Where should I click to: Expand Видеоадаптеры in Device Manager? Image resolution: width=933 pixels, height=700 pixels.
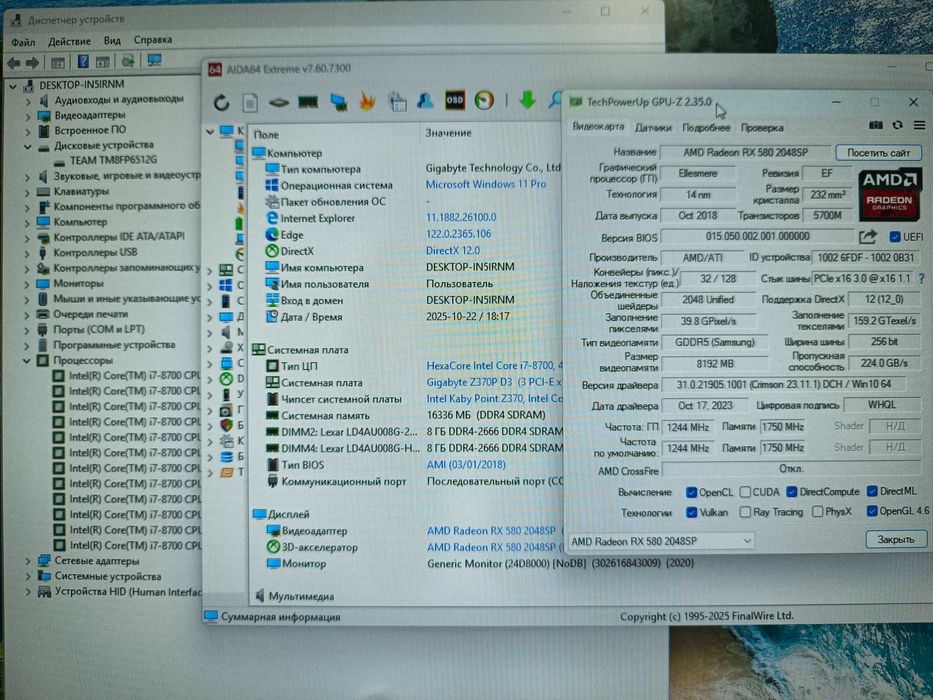[28, 115]
